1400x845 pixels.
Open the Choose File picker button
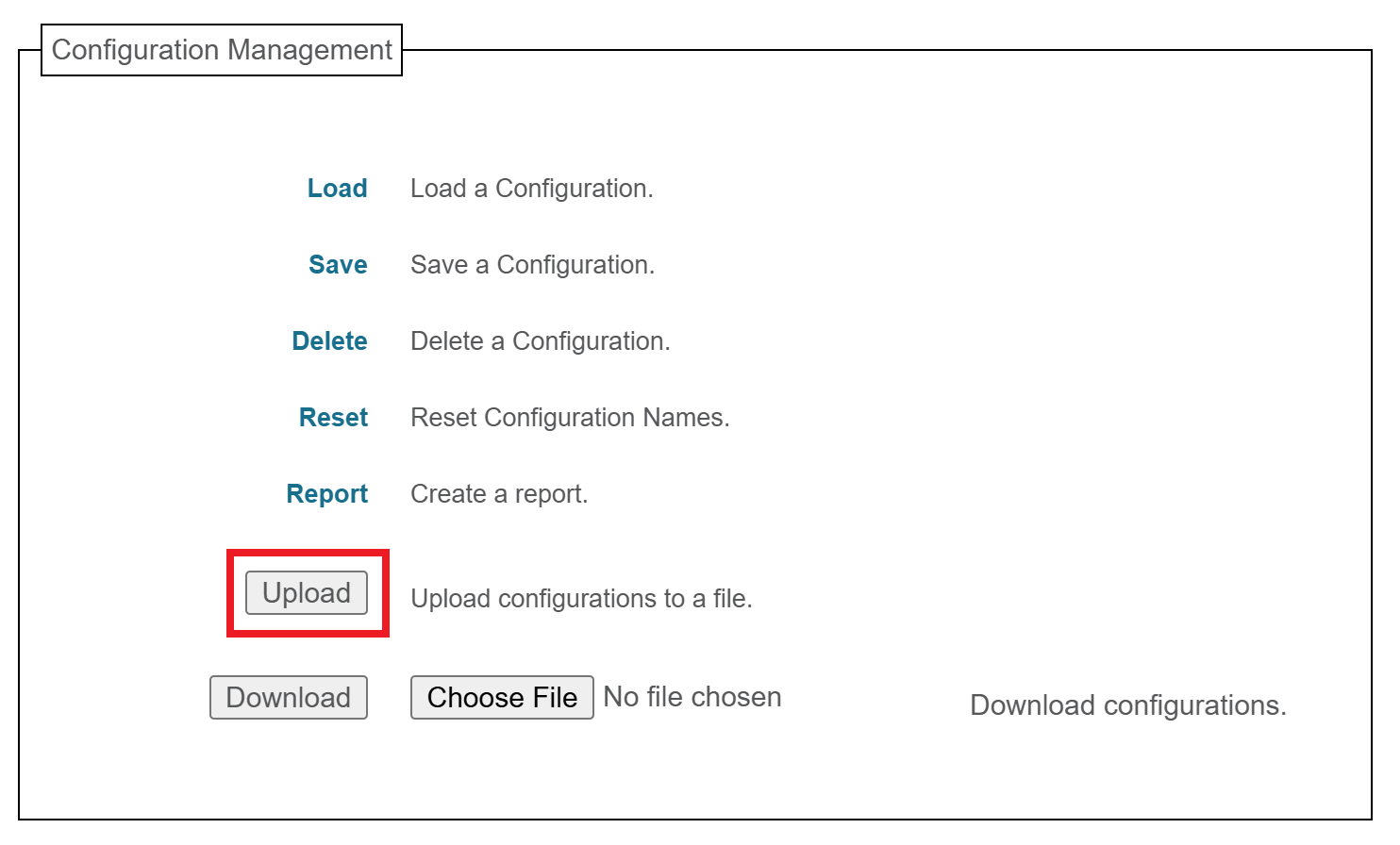click(x=502, y=698)
